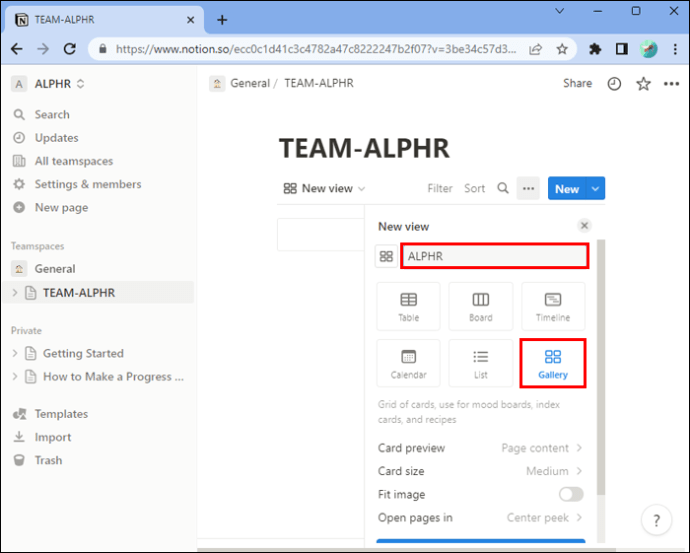Viewport: 690px width, 553px height.
Task: Open the ALPHR workspace switcher
Action: (x=48, y=84)
